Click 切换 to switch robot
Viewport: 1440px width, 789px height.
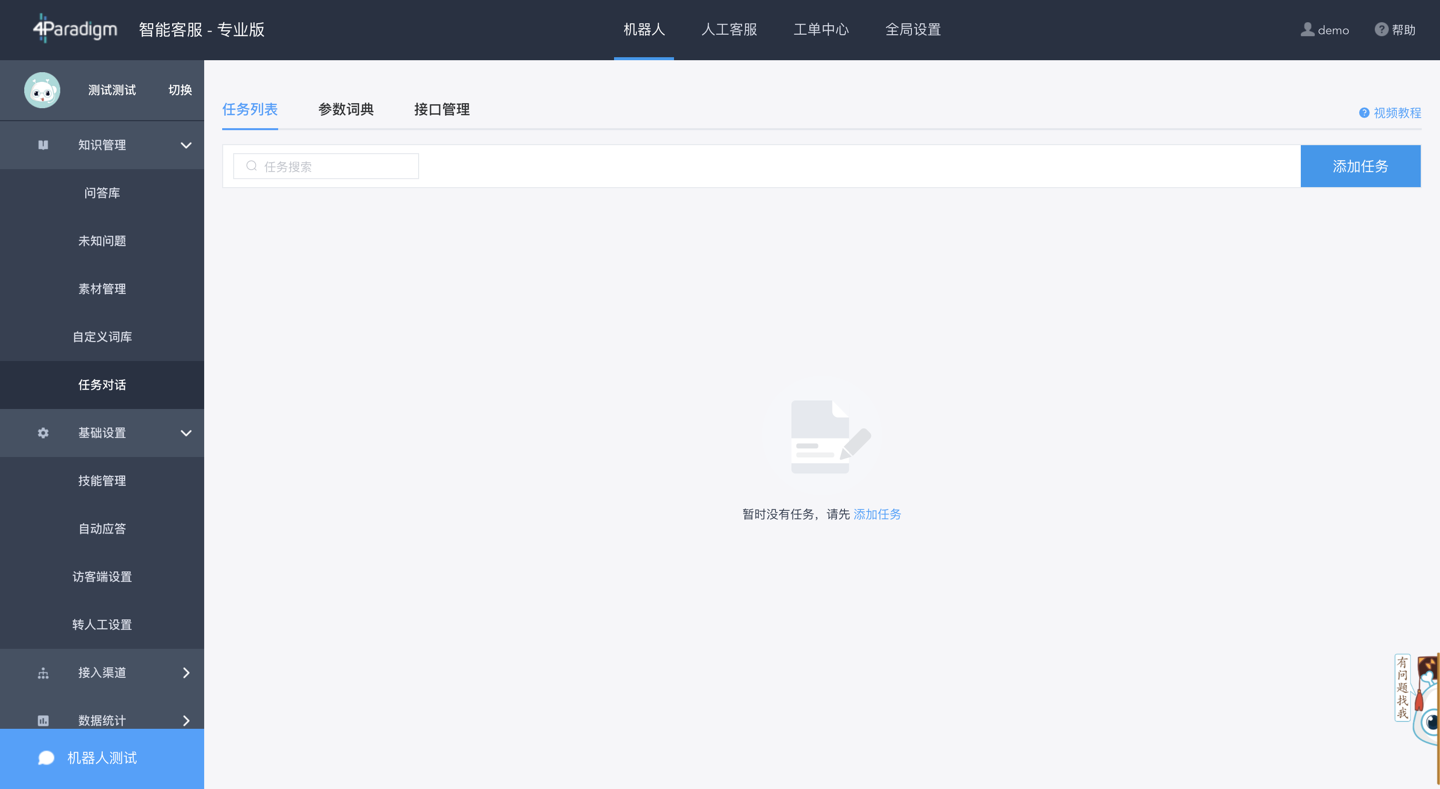pos(180,90)
